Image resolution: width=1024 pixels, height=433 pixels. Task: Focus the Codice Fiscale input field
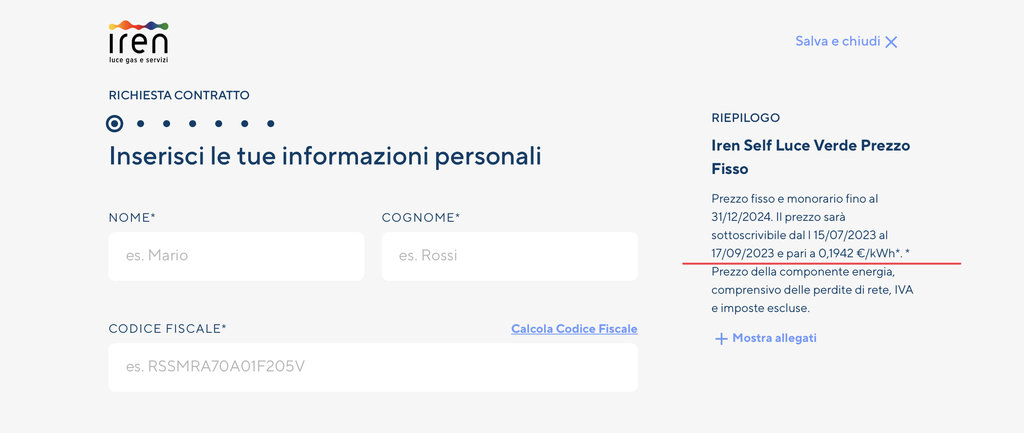(373, 367)
